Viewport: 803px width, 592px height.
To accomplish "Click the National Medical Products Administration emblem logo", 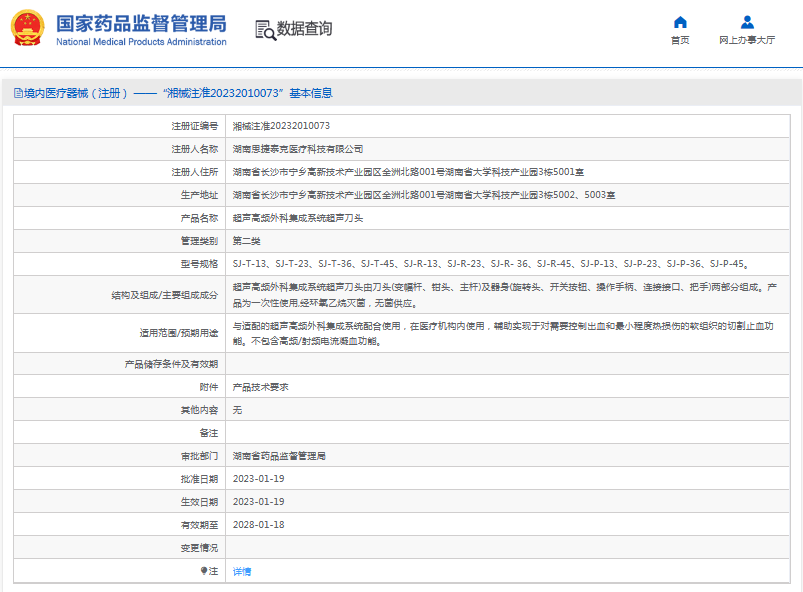I will (x=25, y=30).
